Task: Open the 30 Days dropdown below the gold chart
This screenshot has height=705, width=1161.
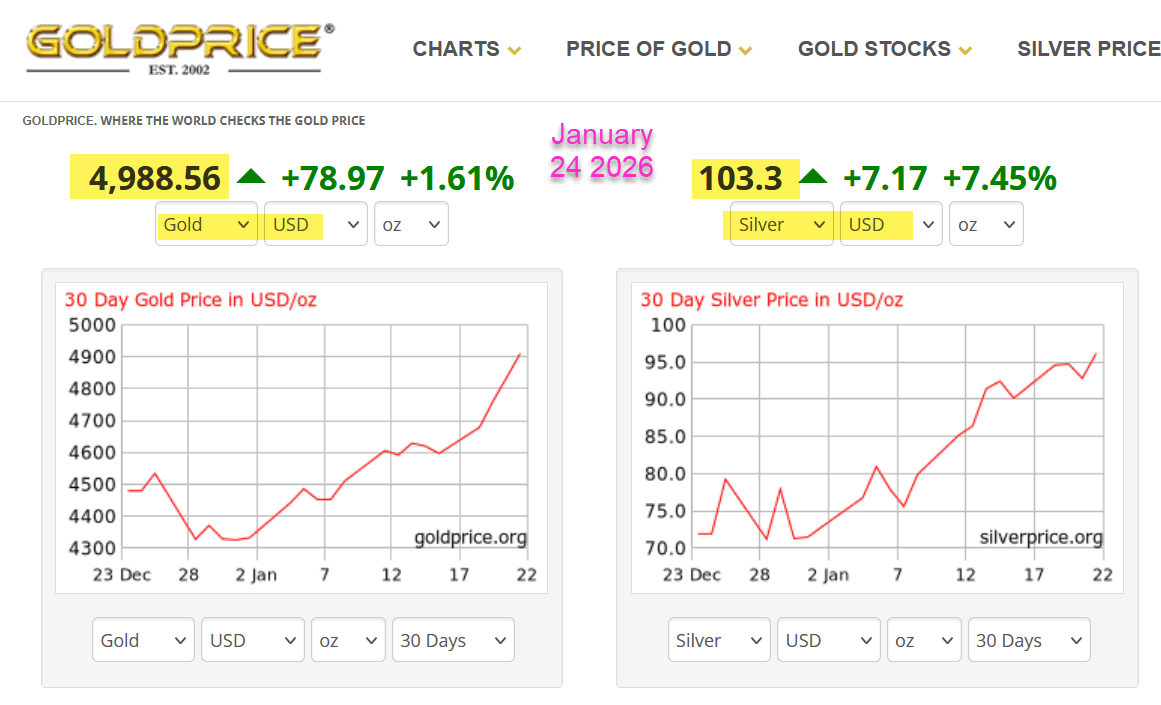Action: click(x=452, y=639)
